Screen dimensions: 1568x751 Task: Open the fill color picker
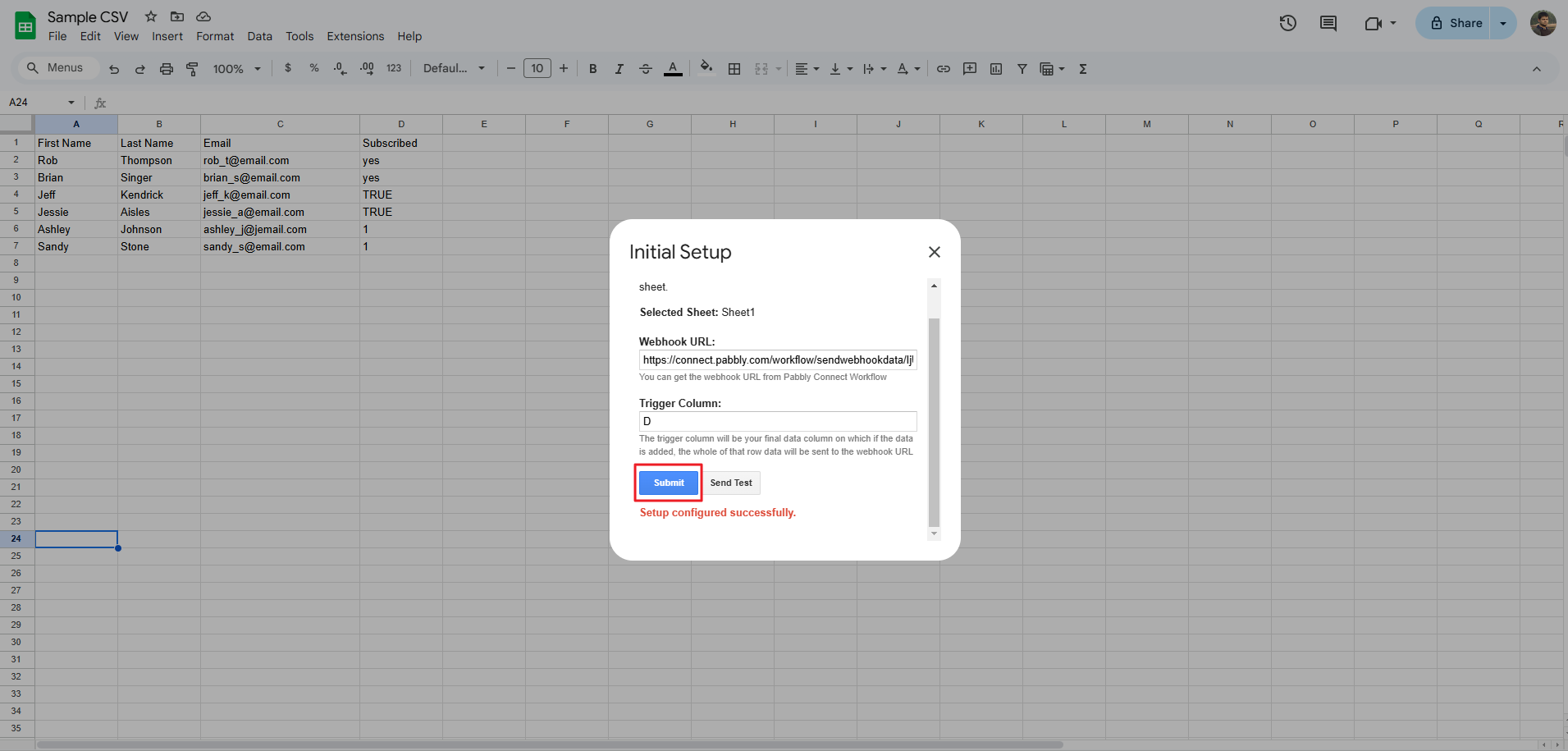[706, 68]
